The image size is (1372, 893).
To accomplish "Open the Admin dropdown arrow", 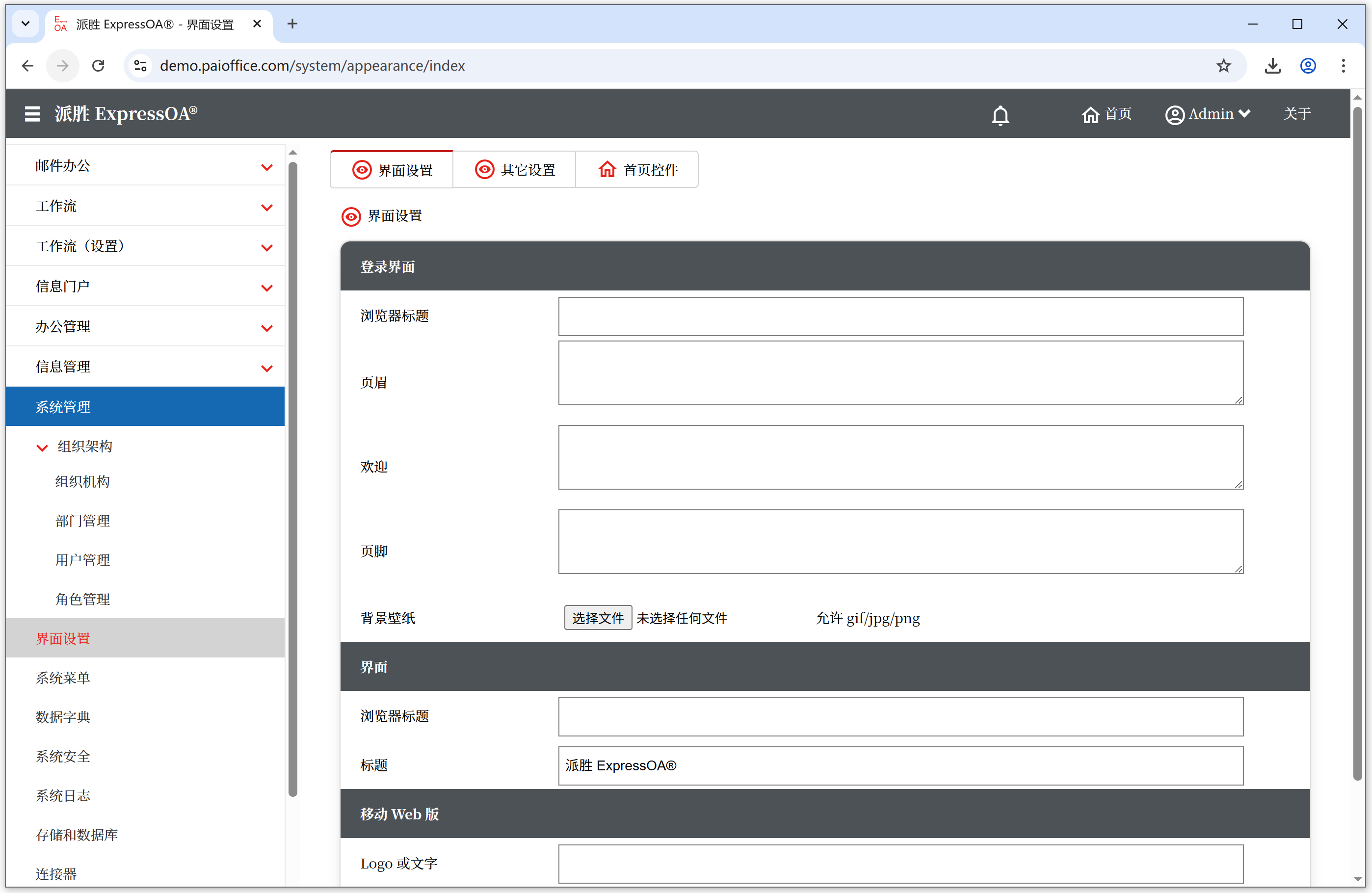I will coord(1244,113).
